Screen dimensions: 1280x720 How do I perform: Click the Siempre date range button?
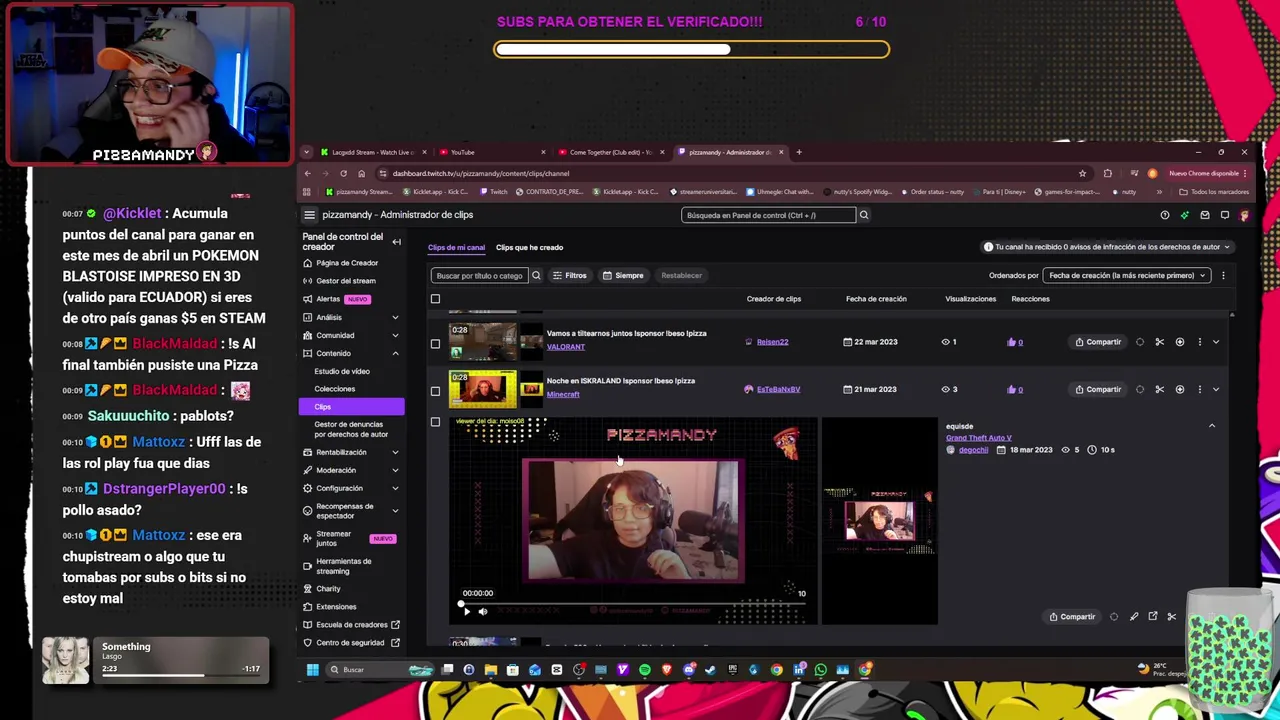point(624,275)
